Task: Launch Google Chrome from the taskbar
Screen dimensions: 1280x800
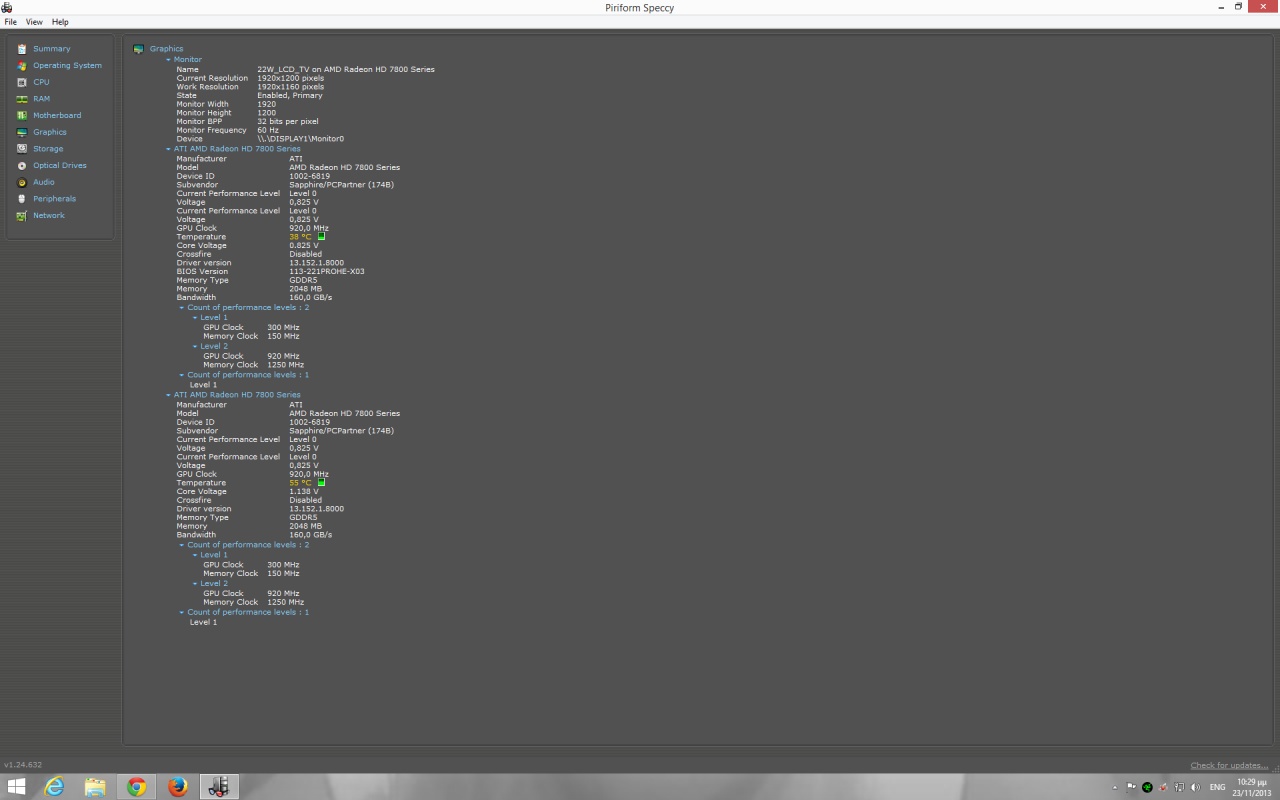Action: [x=136, y=787]
